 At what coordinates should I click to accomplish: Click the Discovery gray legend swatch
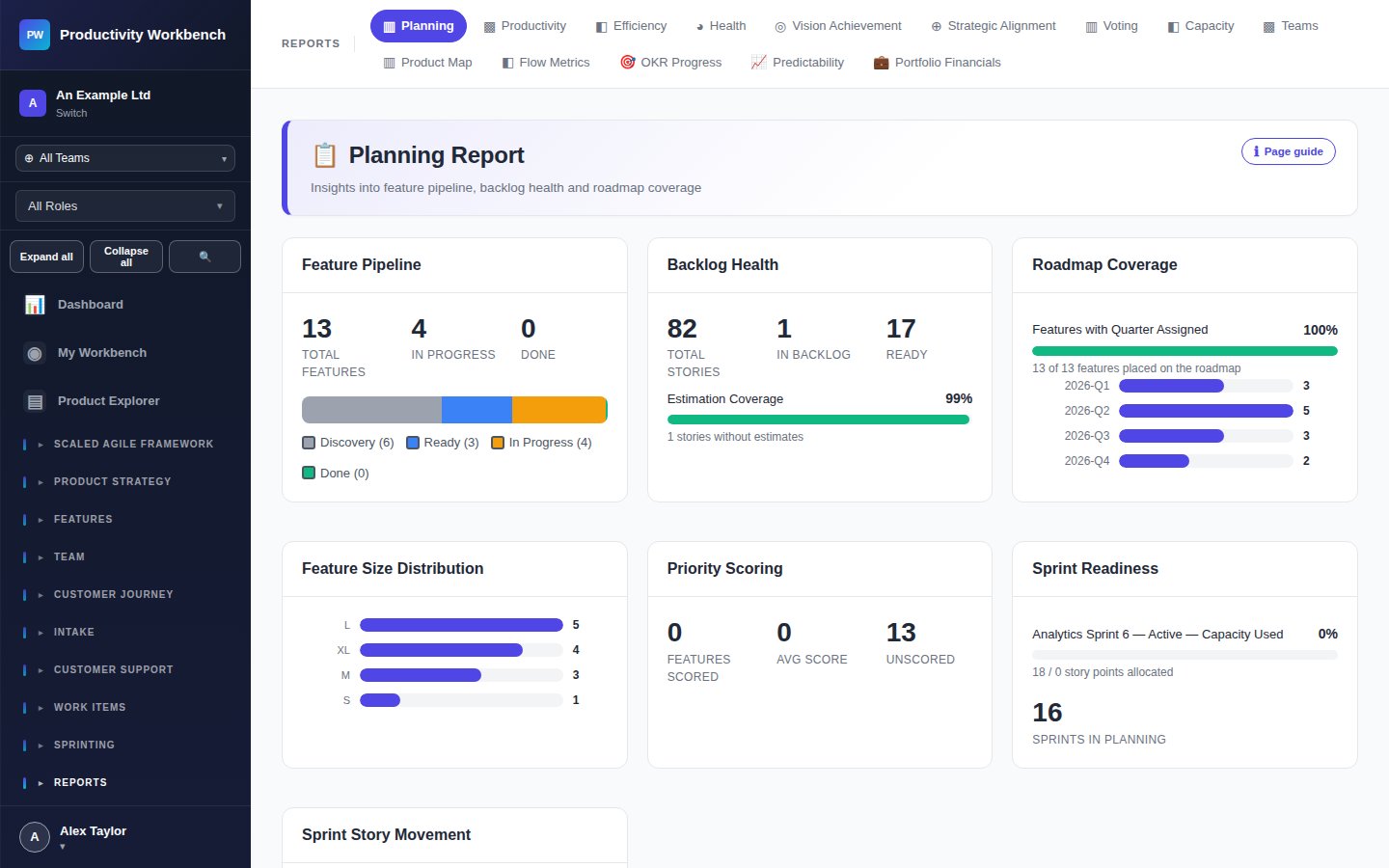click(x=309, y=443)
